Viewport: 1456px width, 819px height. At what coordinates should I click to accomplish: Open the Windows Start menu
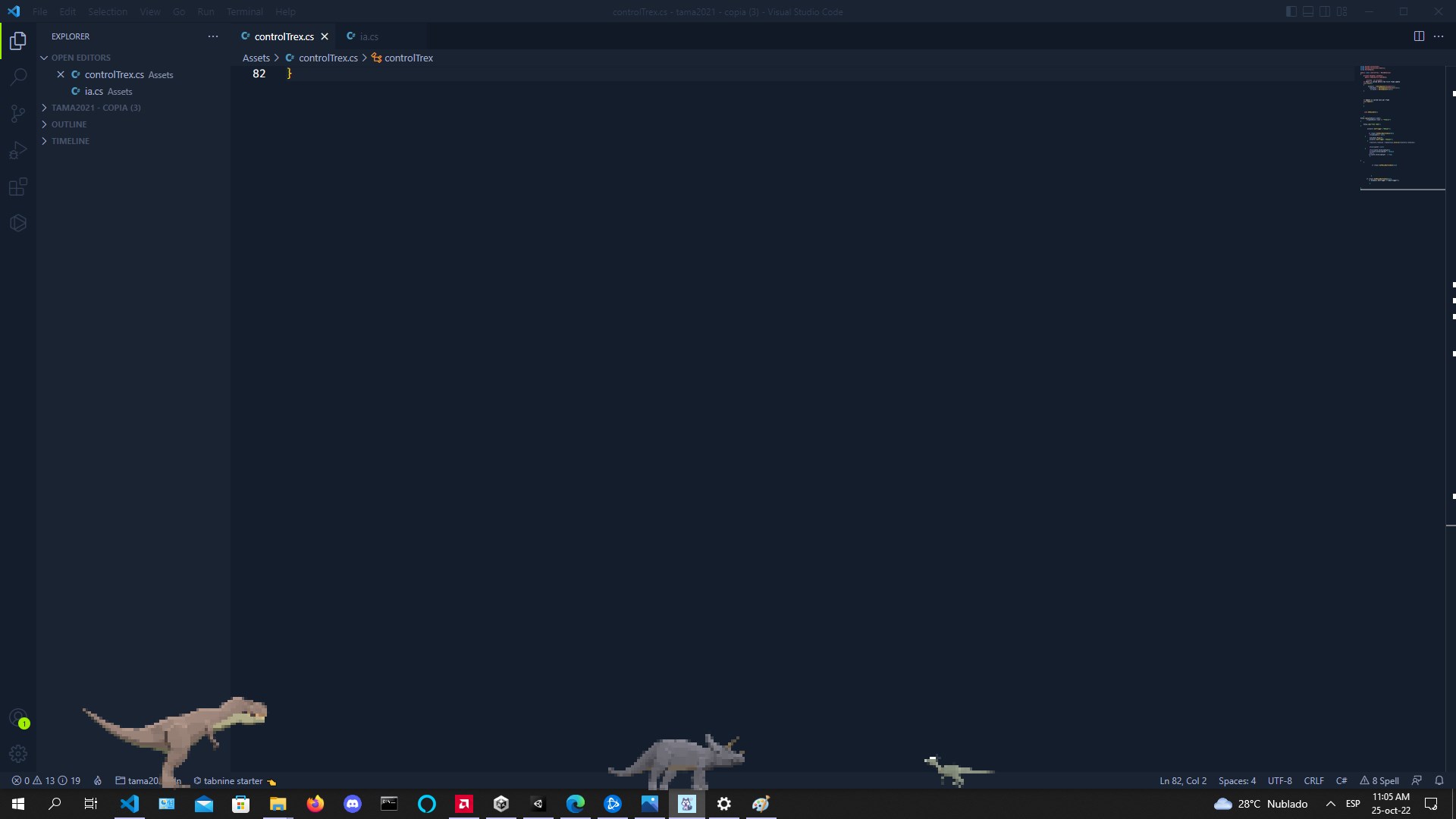pos(18,804)
